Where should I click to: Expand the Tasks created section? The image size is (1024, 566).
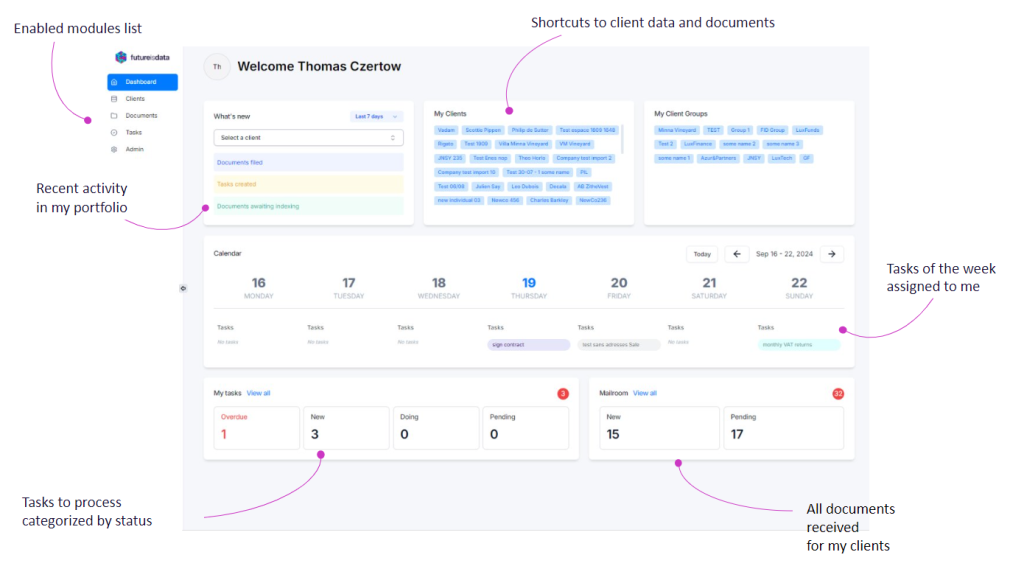[308, 184]
